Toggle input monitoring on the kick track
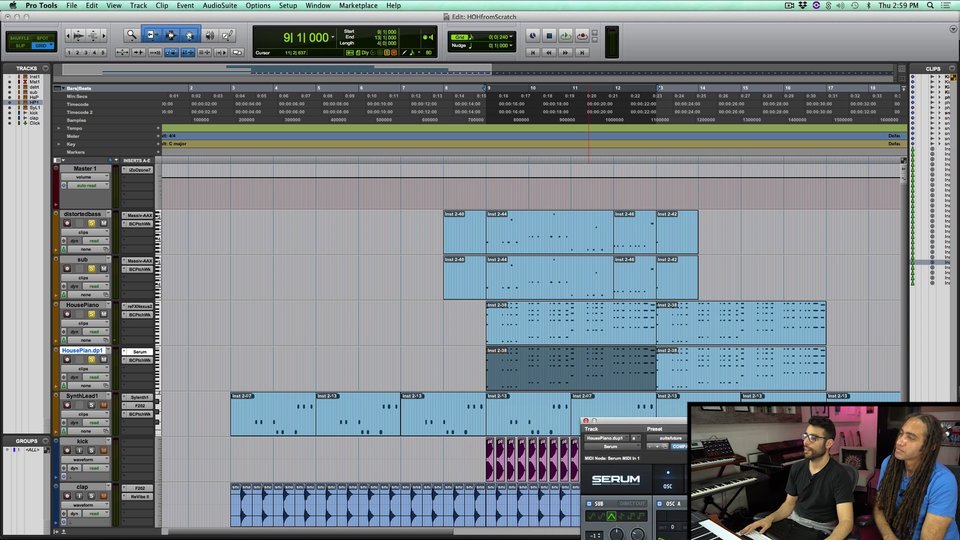Image resolution: width=960 pixels, height=540 pixels. [x=79, y=451]
